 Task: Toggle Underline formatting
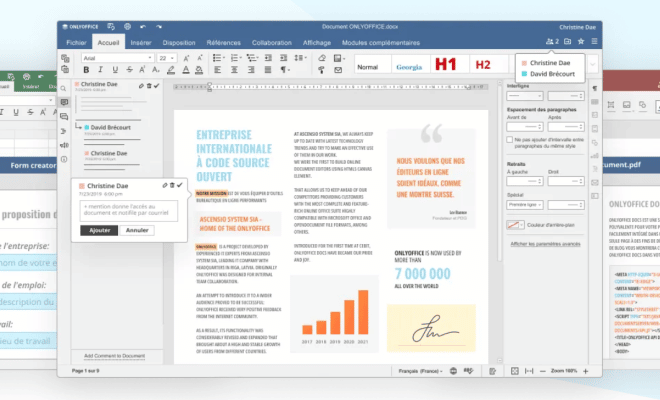[x=115, y=69]
